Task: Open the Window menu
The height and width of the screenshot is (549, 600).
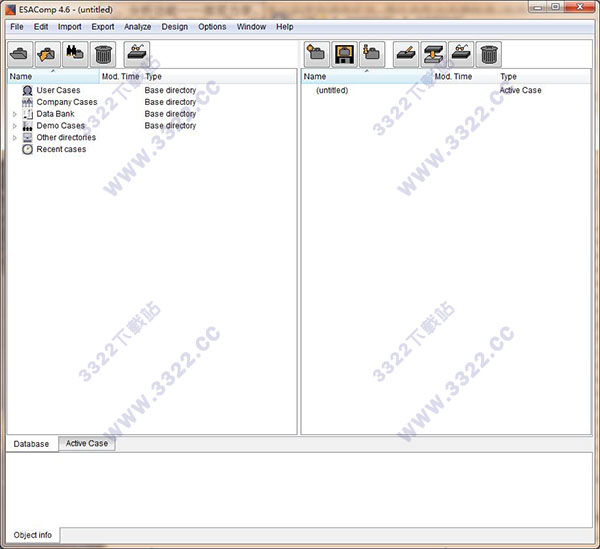Action: tap(251, 27)
